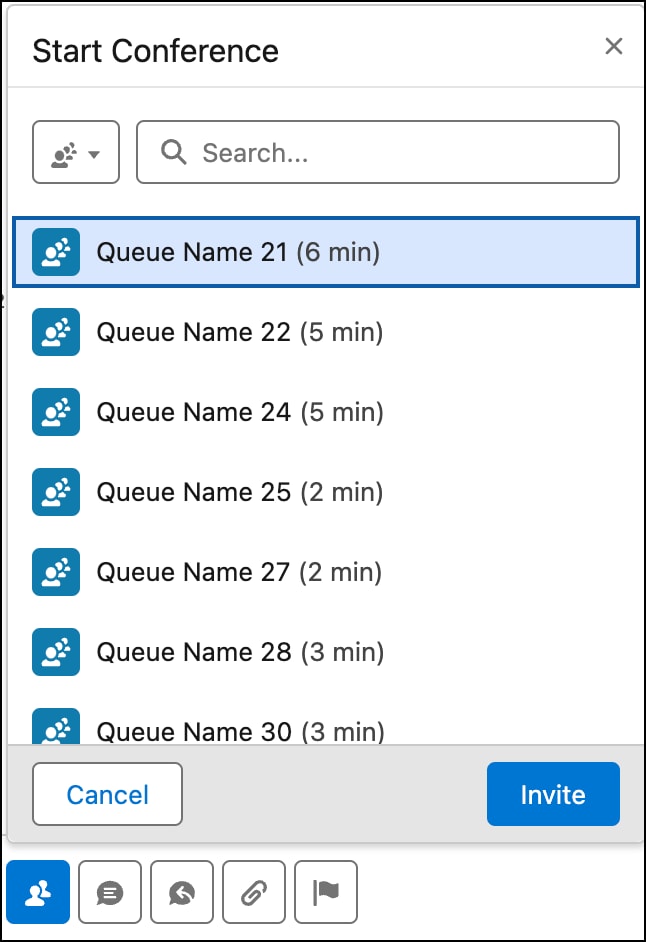This screenshot has width=646, height=942.
Task: Toggle selection of Queue Name 27
Action: point(240,572)
